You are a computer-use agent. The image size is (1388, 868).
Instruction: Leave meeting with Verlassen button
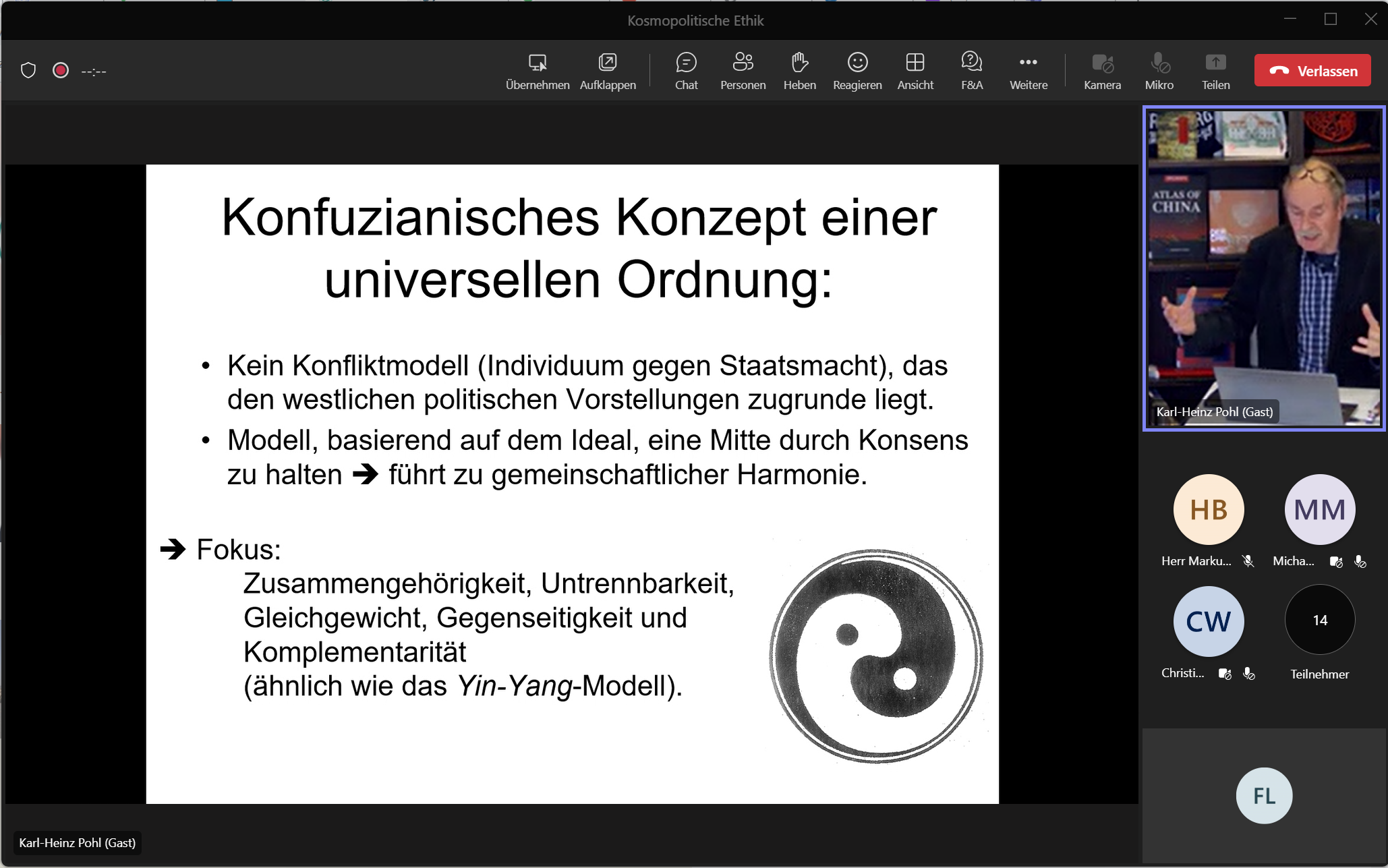point(1312,70)
